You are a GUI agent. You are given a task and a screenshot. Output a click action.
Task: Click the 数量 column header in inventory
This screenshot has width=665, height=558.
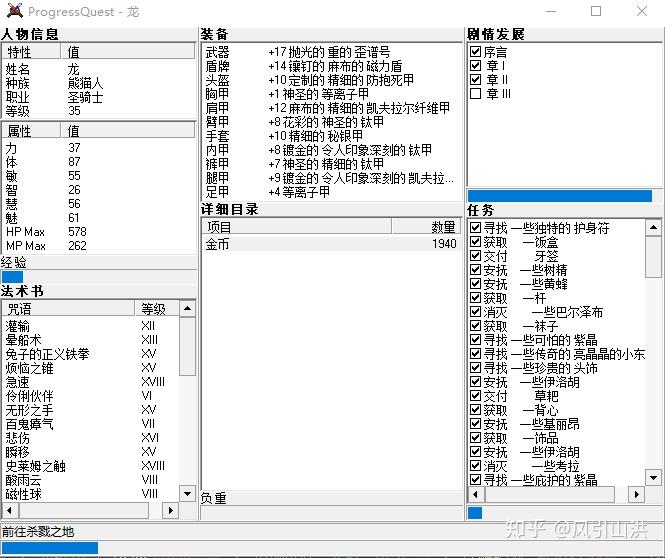[x=426, y=227]
